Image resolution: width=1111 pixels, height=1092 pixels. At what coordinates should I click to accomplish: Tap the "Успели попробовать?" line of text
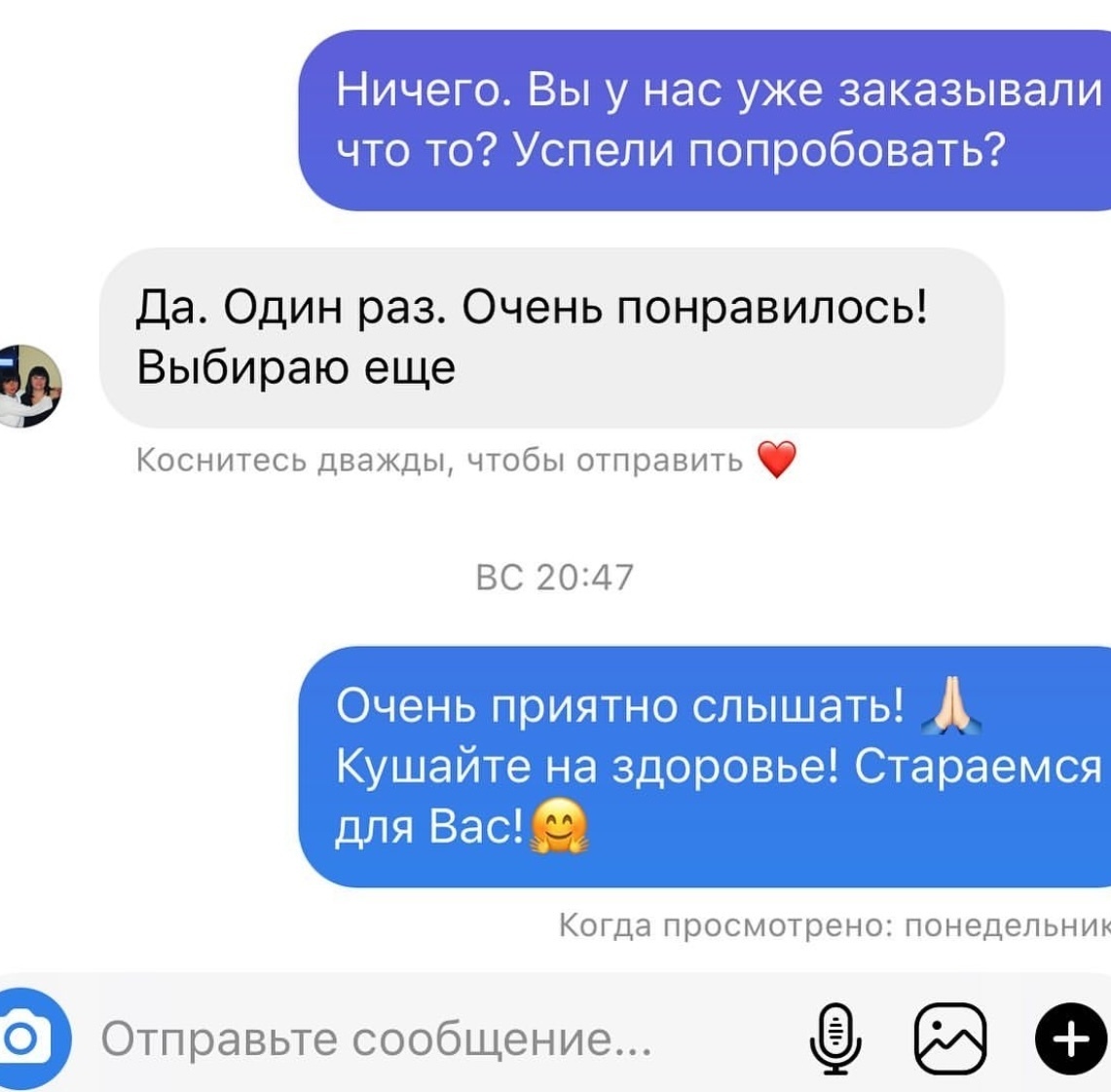coord(759,151)
